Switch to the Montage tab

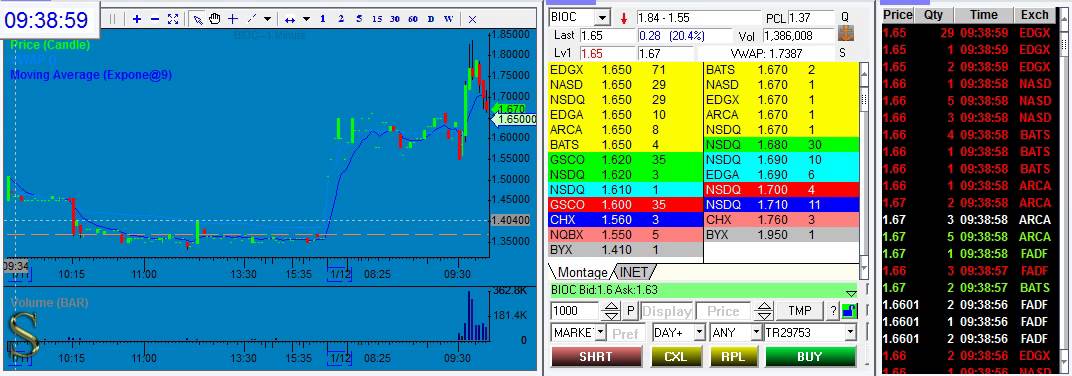point(582,272)
